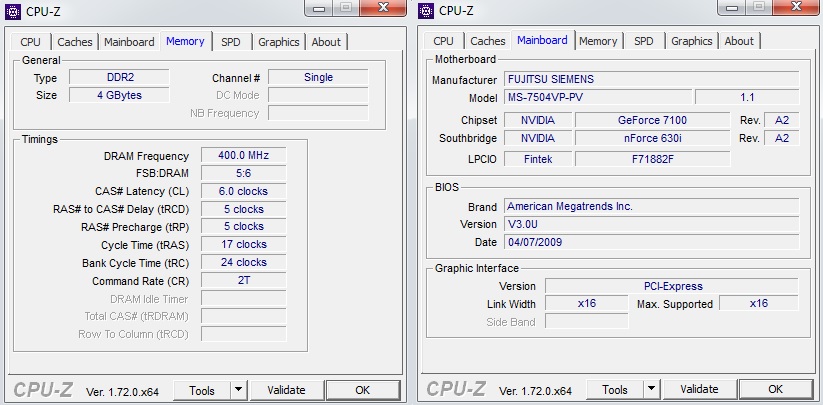Image resolution: width=823 pixels, height=405 pixels.
Task: Switch to Mainboard tab in left window
Action: 129,42
